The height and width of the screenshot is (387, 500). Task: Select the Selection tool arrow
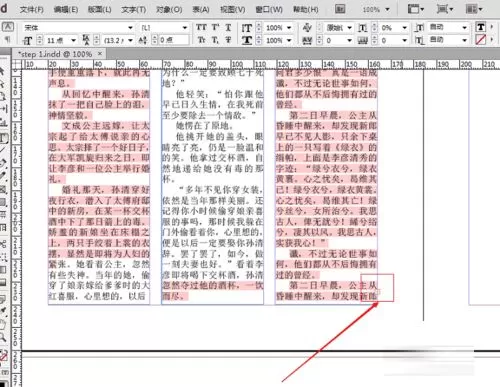pyautogui.click(x=2, y=71)
